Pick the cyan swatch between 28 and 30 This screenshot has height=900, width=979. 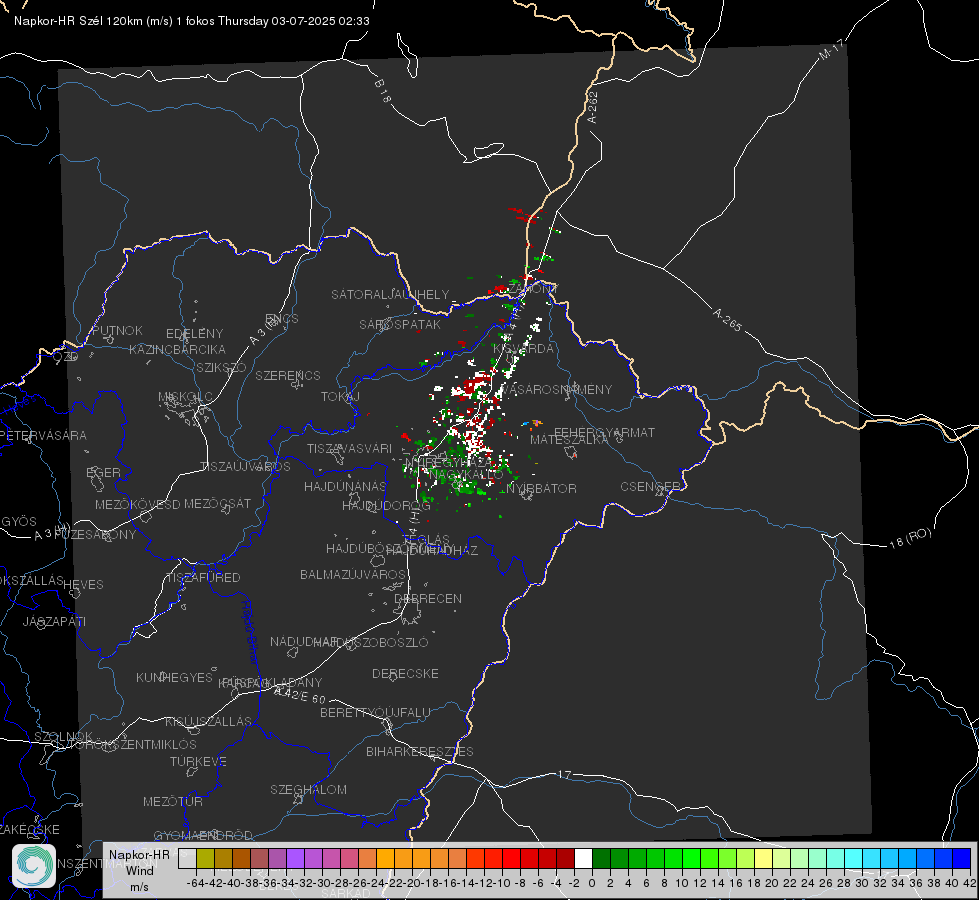pyautogui.click(x=854, y=858)
